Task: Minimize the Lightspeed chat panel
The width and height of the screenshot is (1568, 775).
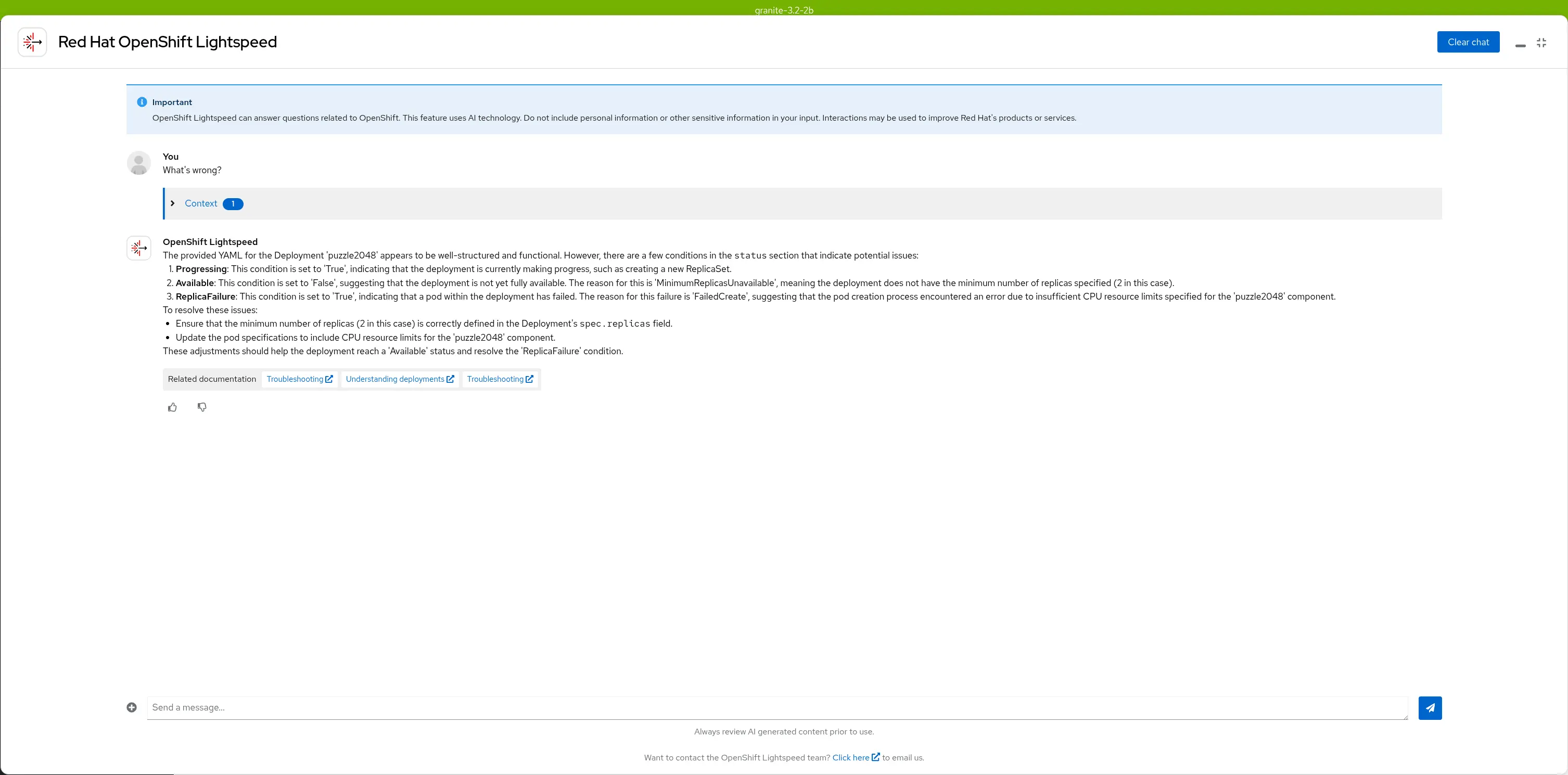Action: pos(1520,46)
